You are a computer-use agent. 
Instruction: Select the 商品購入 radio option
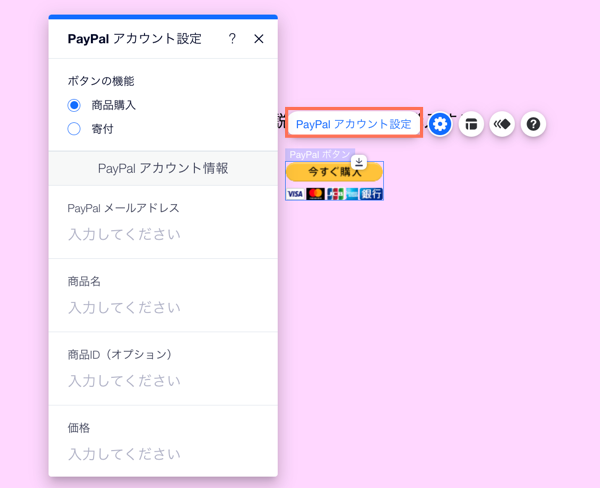coord(74,105)
